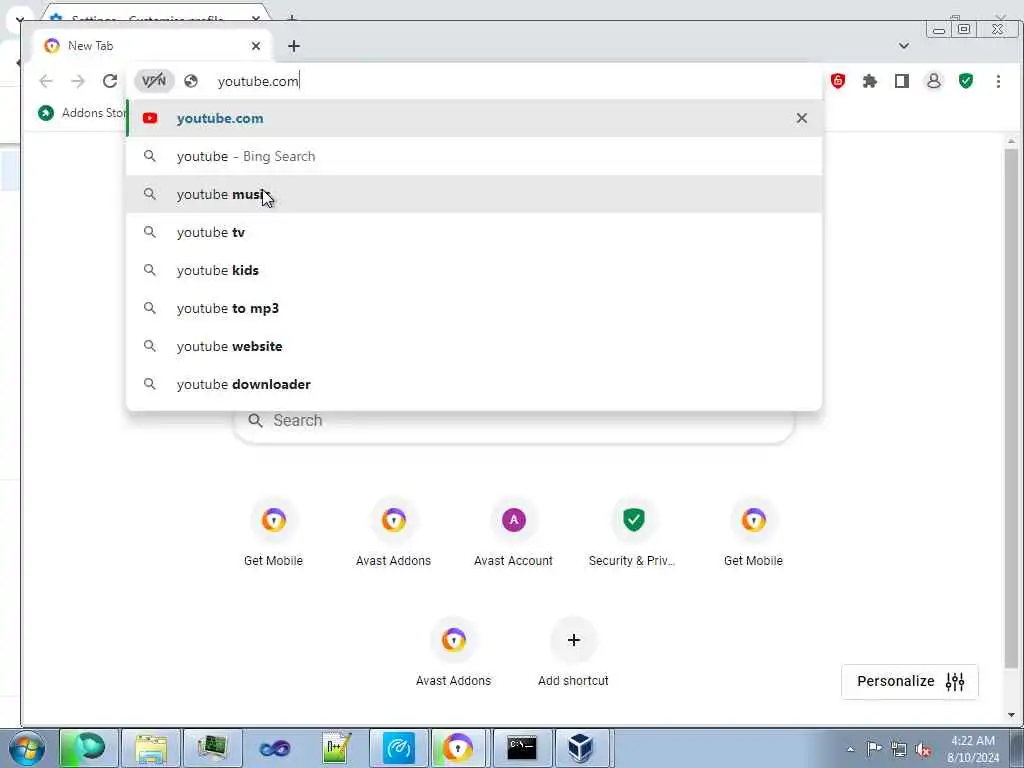Choose the youtube to mp3 suggestion

pos(474,308)
